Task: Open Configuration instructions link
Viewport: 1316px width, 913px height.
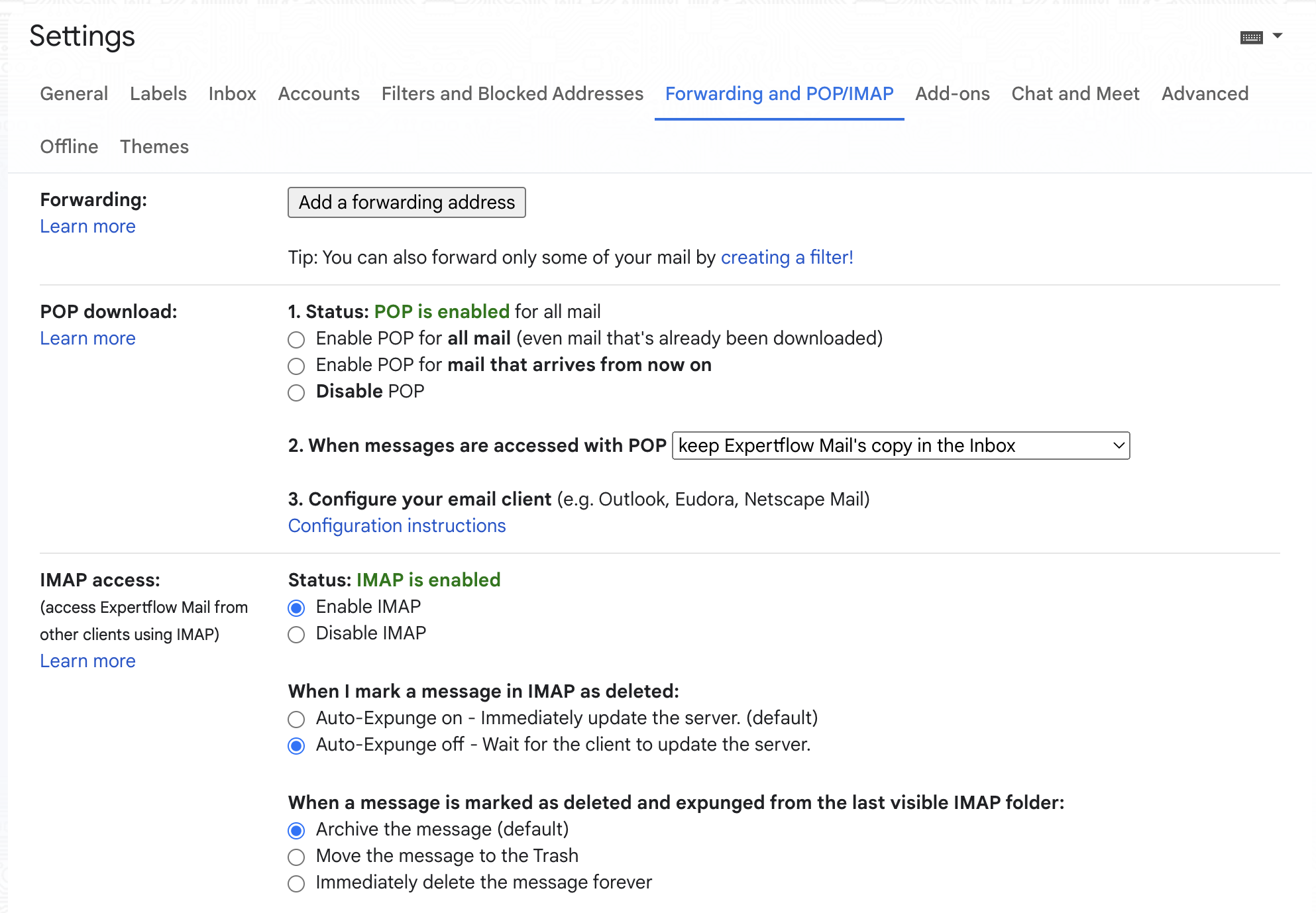Action: pos(396,526)
